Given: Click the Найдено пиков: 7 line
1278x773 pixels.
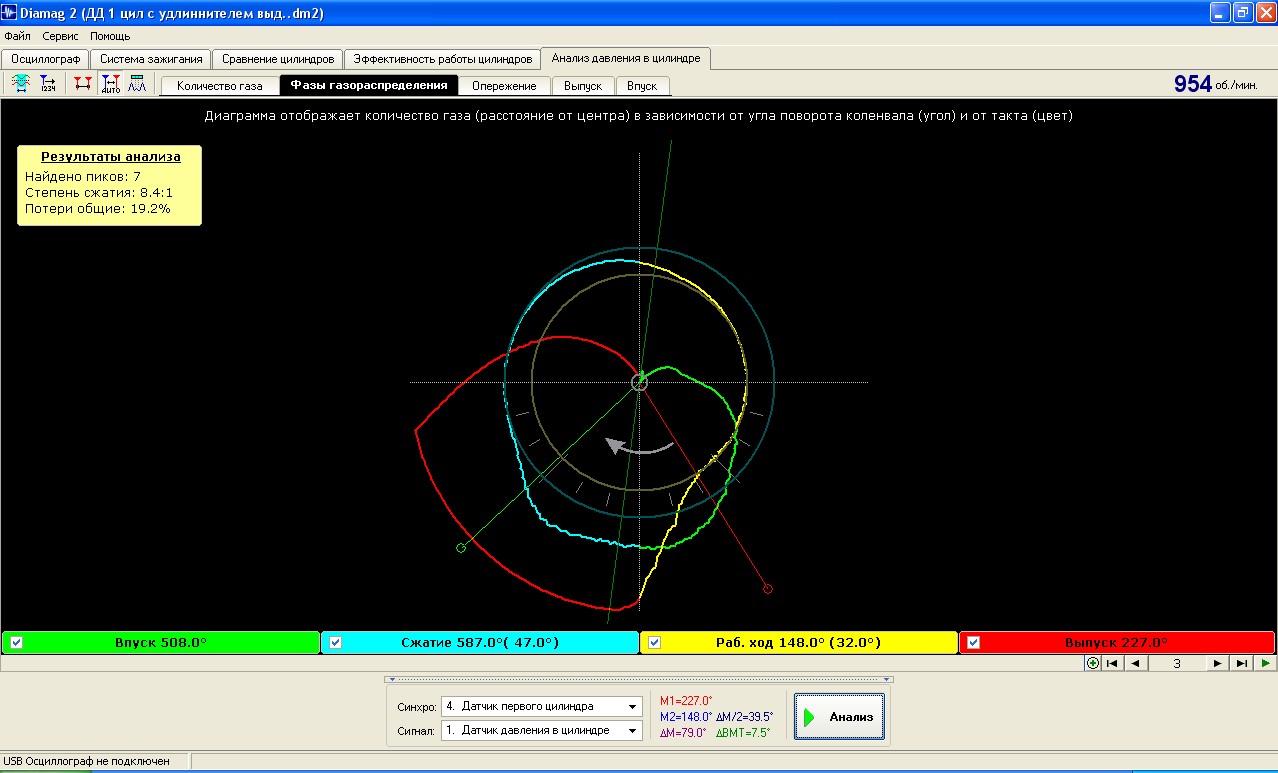Looking at the screenshot, I should click(83, 176).
